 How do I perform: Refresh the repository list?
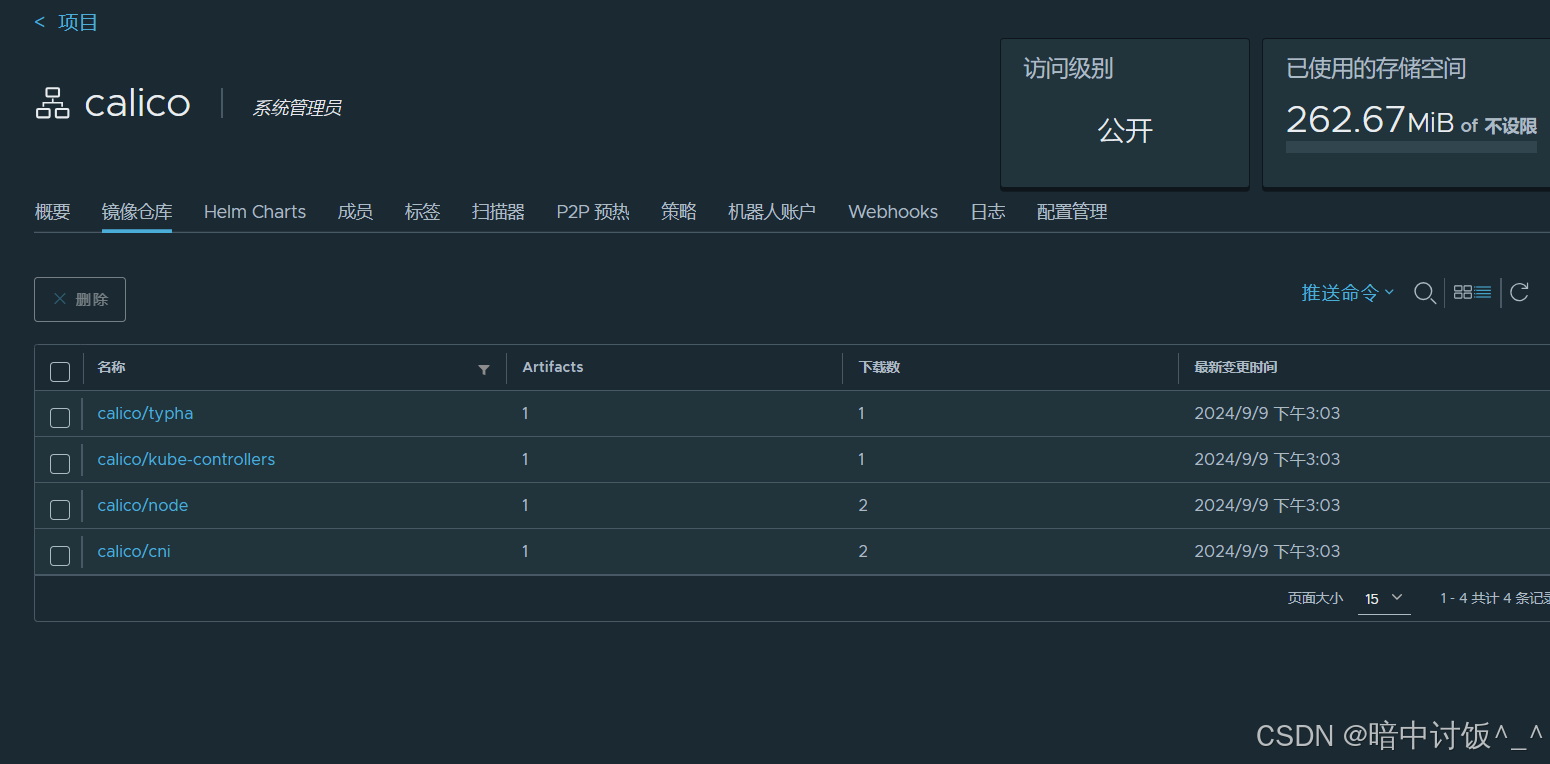(x=1519, y=292)
